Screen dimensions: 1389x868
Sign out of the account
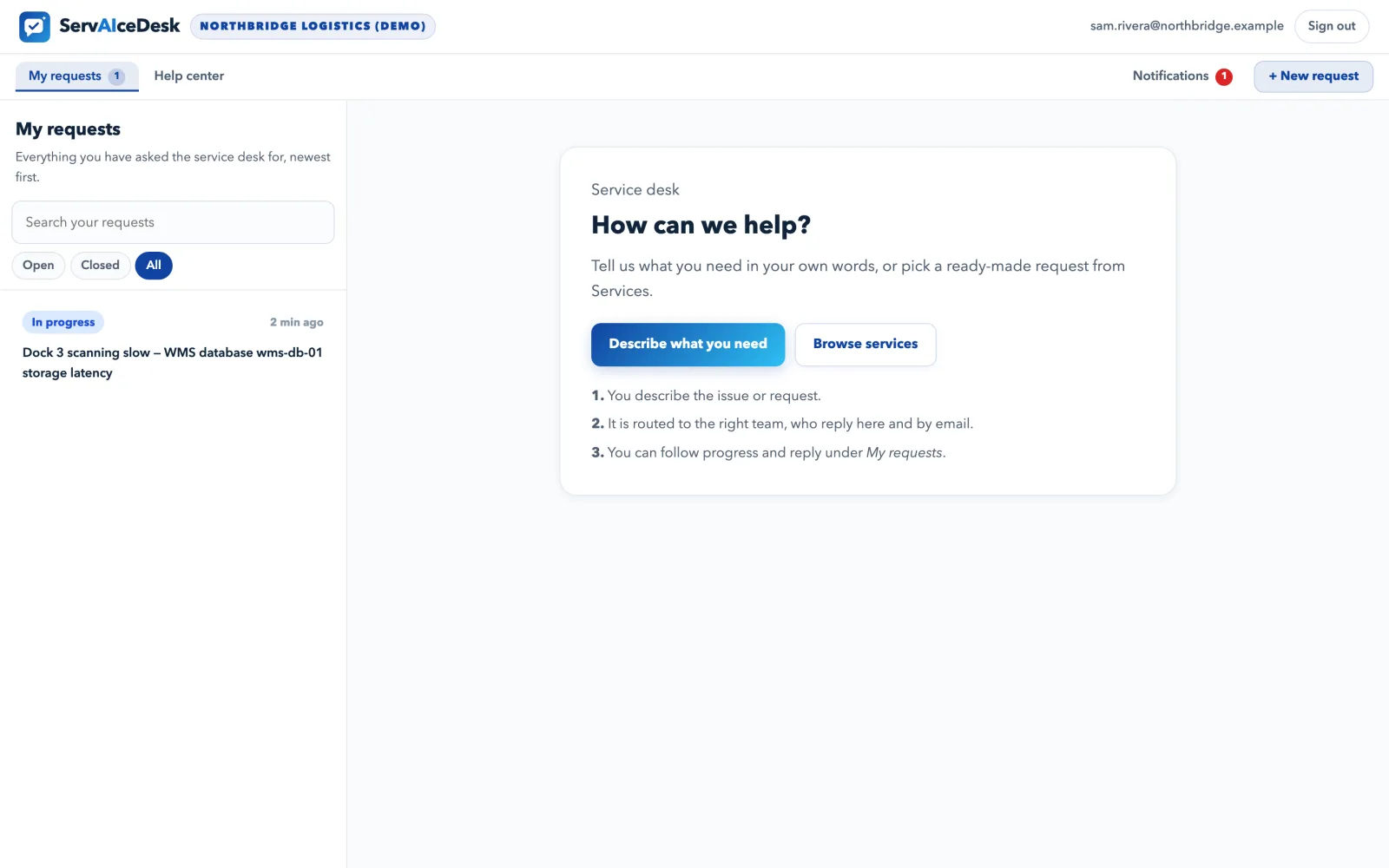tap(1332, 26)
